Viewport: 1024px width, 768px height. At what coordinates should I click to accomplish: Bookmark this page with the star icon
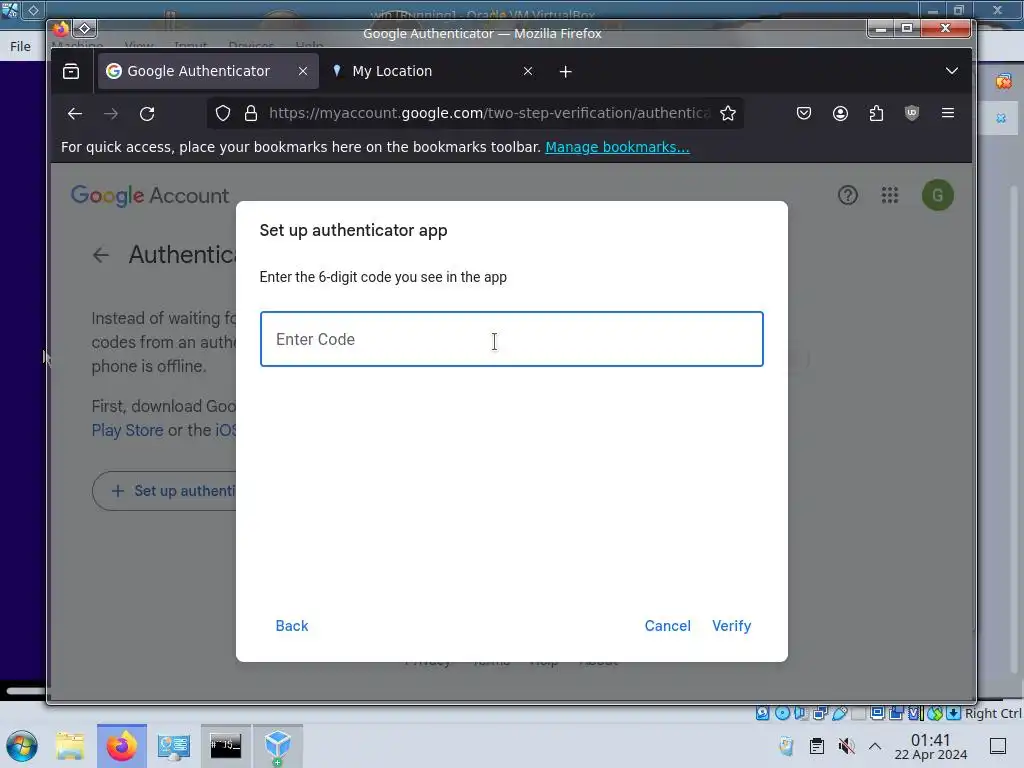coord(728,114)
